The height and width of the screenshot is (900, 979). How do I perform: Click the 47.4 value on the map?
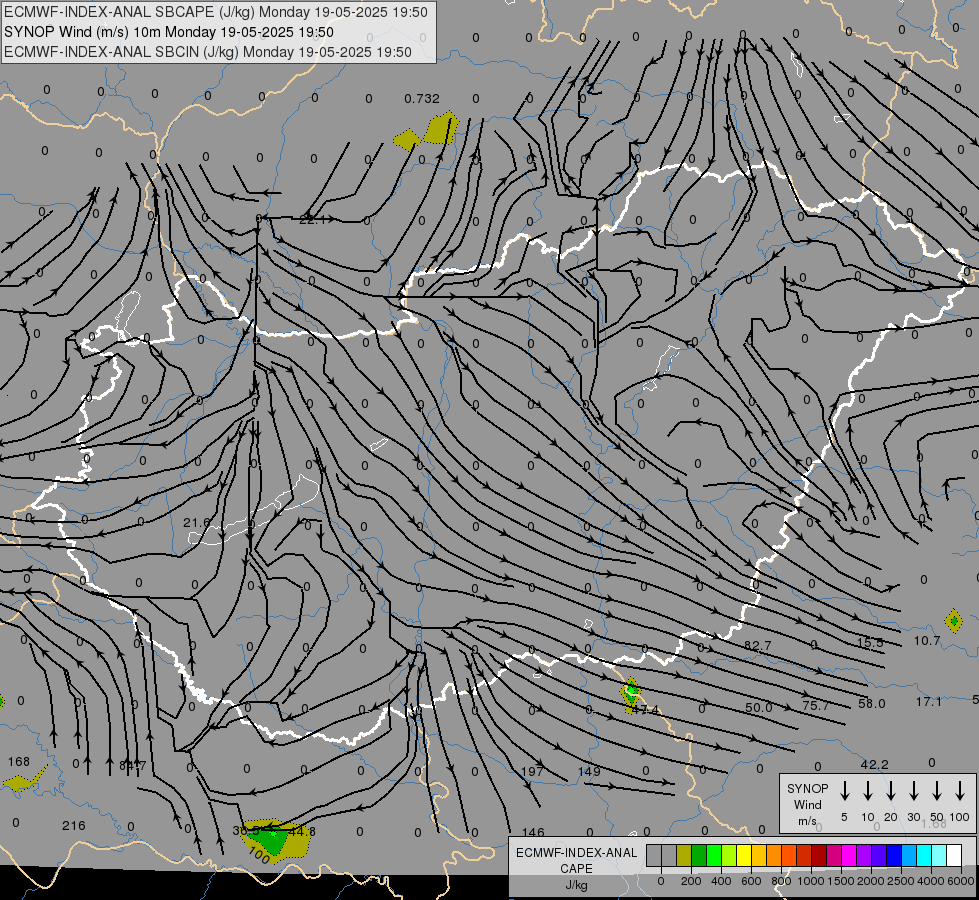pos(645,710)
